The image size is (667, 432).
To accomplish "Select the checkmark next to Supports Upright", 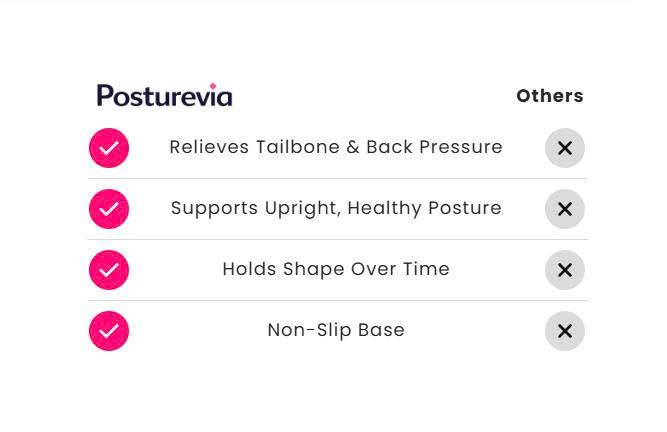I will point(109,209).
